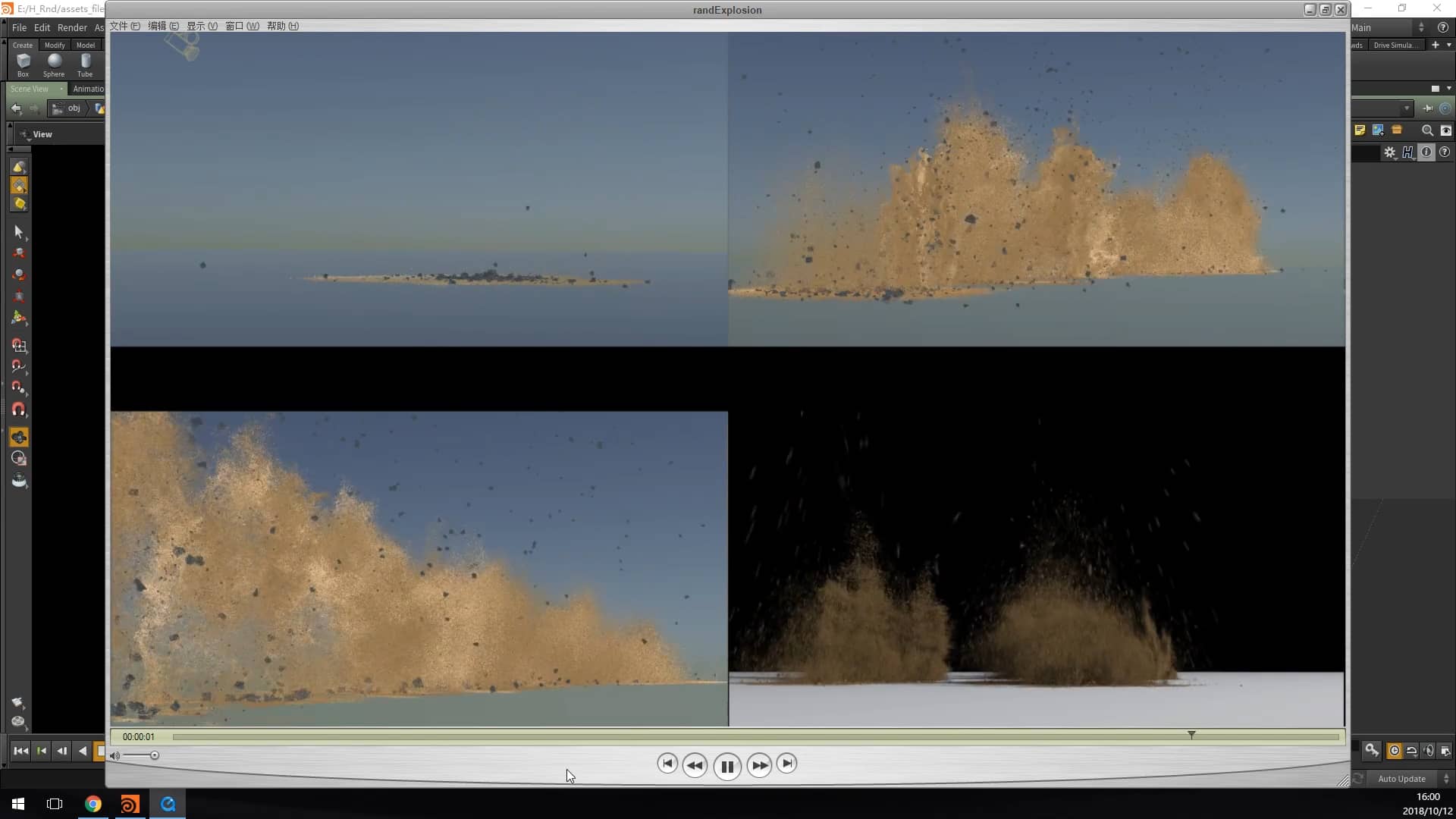Mute the player speaker icon
The height and width of the screenshot is (819, 1456).
point(115,755)
